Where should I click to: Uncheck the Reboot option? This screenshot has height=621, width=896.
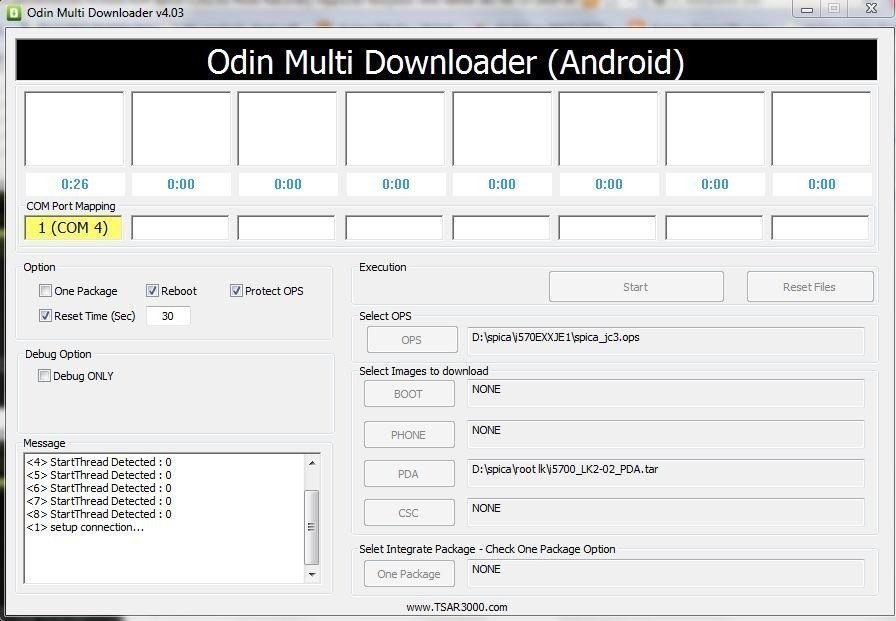[152, 291]
